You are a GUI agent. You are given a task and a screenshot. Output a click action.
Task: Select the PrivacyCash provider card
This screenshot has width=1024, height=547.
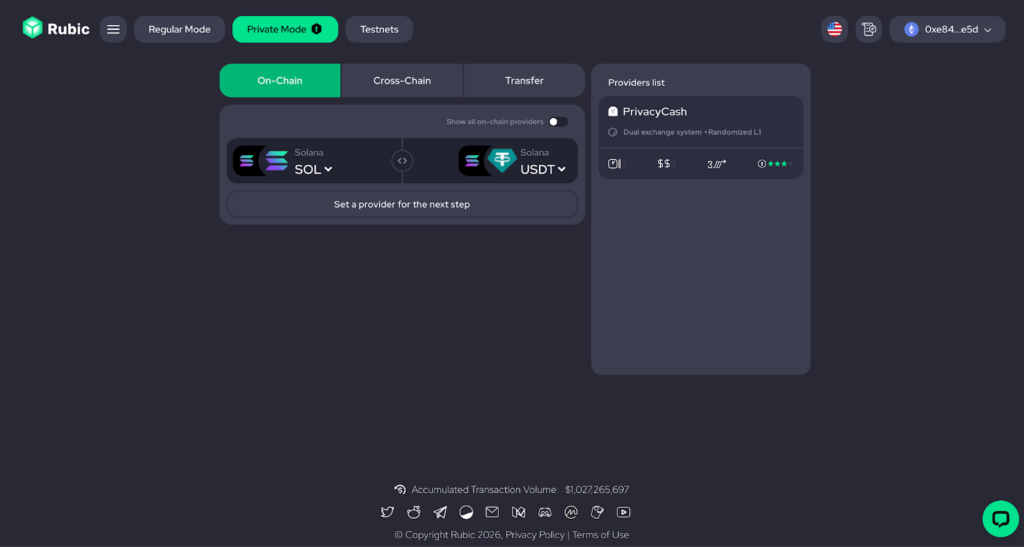point(700,122)
